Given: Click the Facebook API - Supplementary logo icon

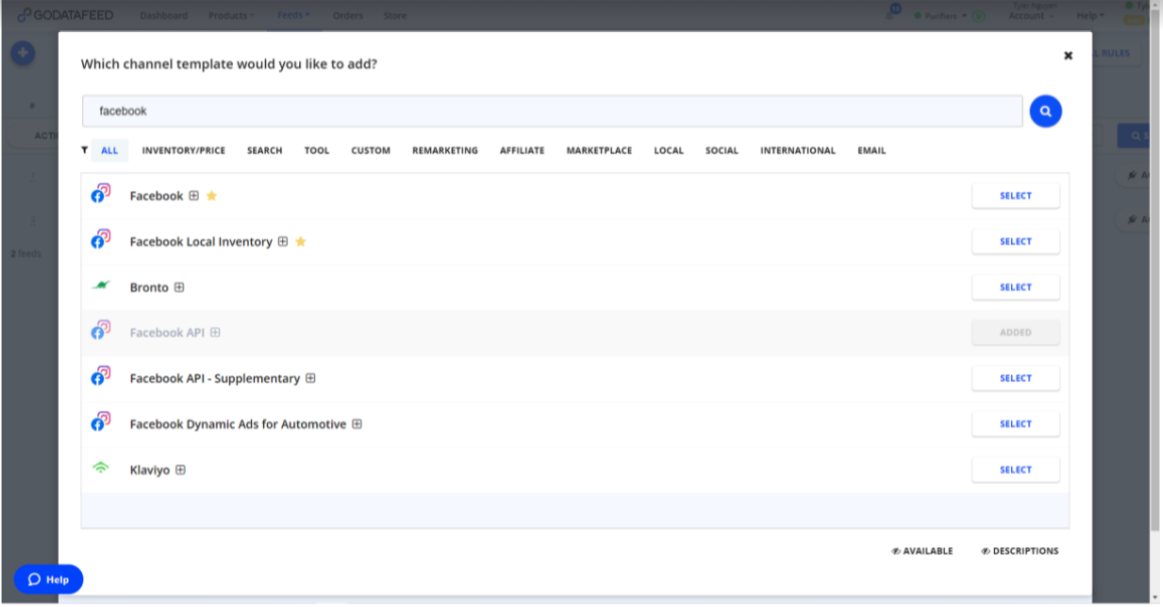Looking at the screenshot, I should point(101,376).
